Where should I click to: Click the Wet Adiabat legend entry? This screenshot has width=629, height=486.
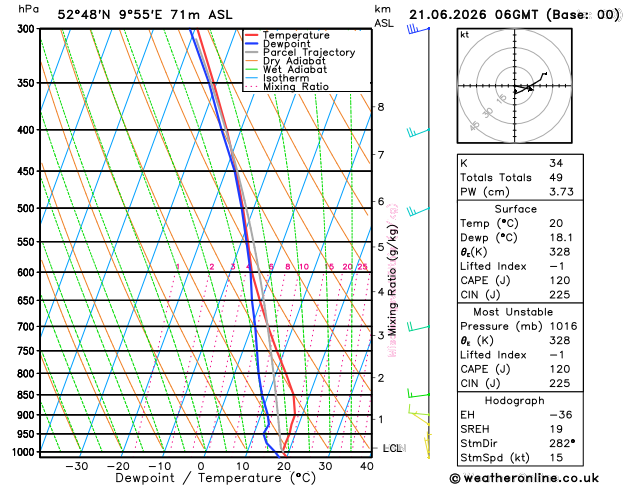[x=286, y=69]
